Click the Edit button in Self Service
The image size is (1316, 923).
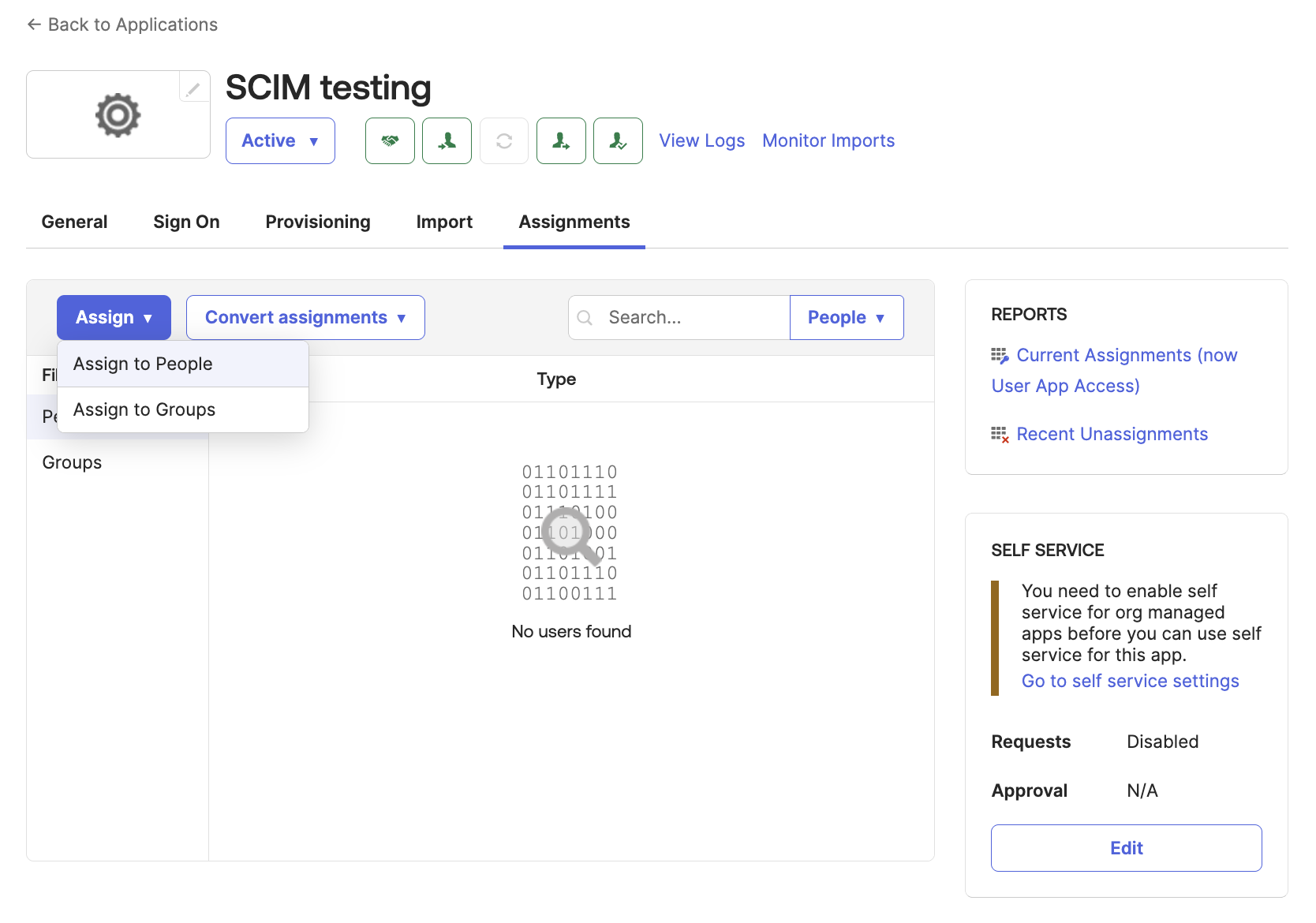(x=1126, y=848)
